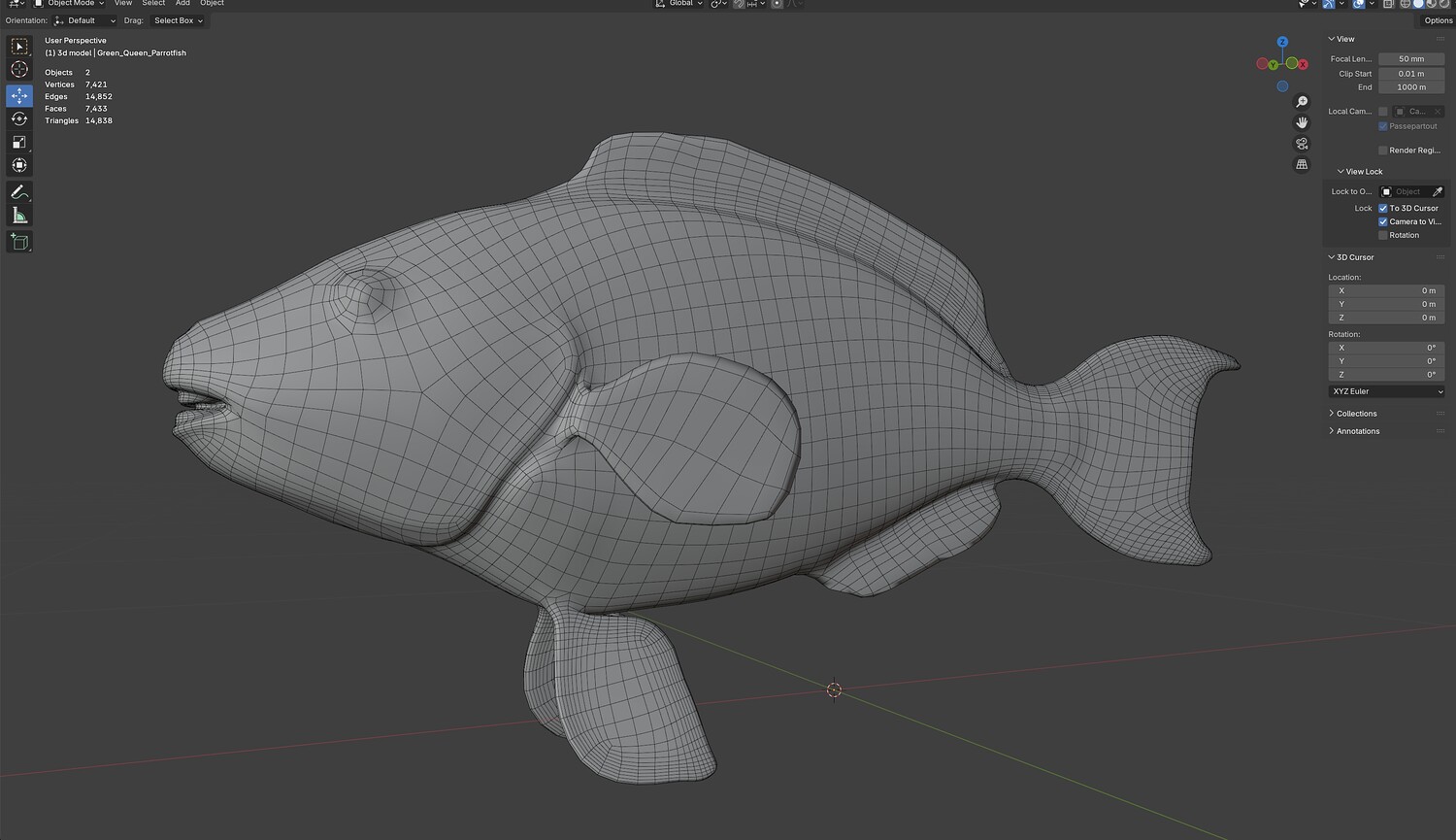Expand the Collections panel

point(1353,414)
